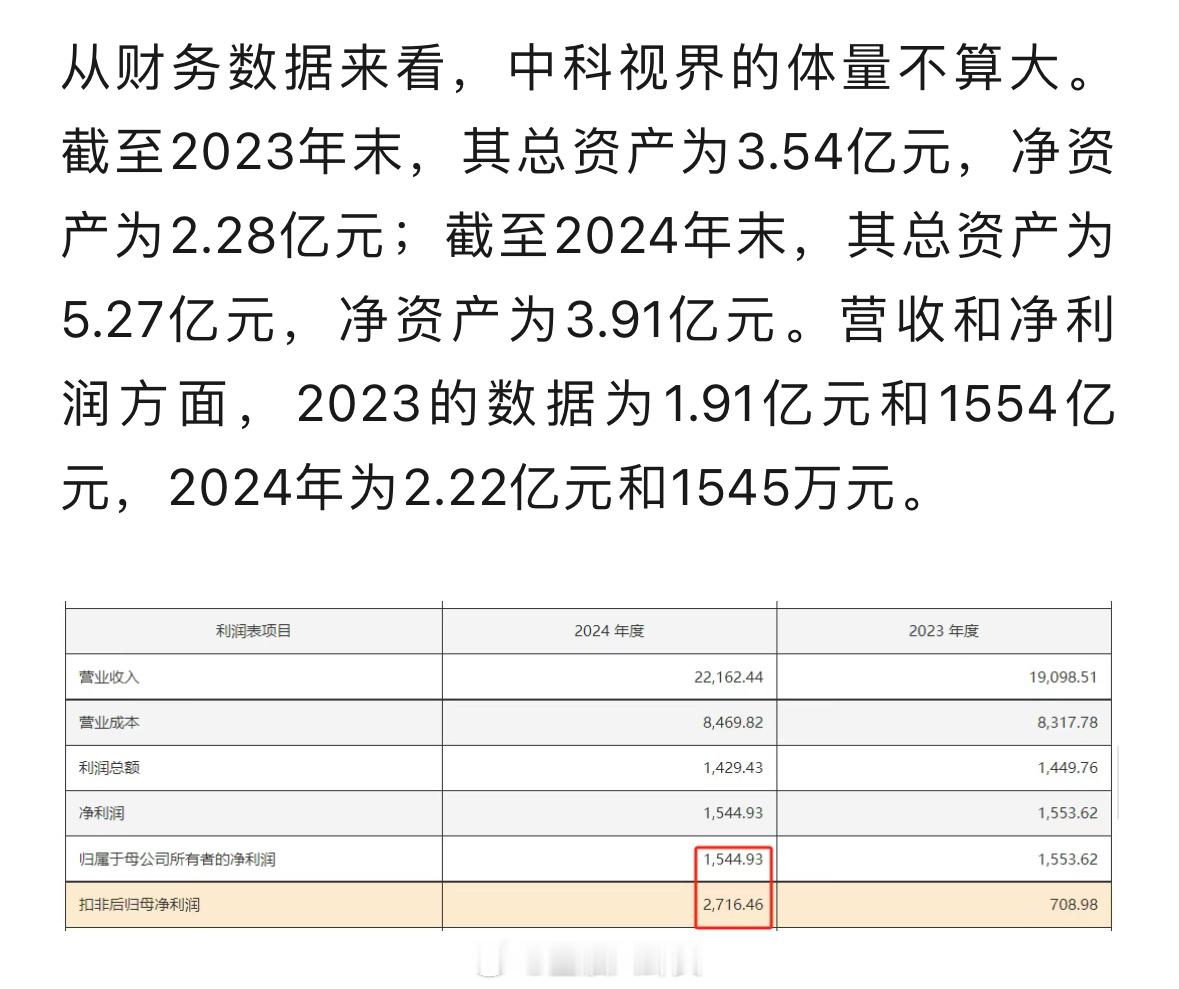Click the figure 1.91亿元 in the paragraph
Image resolution: width=1179 pixels, height=989 pixels.
pyautogui.click(x=767, y=404)
